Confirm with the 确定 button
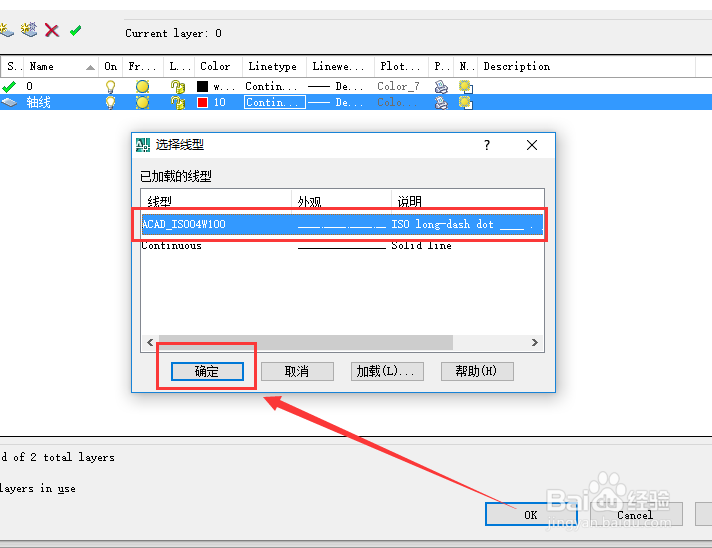Viewport: 712px width, 548px height. 207,371
